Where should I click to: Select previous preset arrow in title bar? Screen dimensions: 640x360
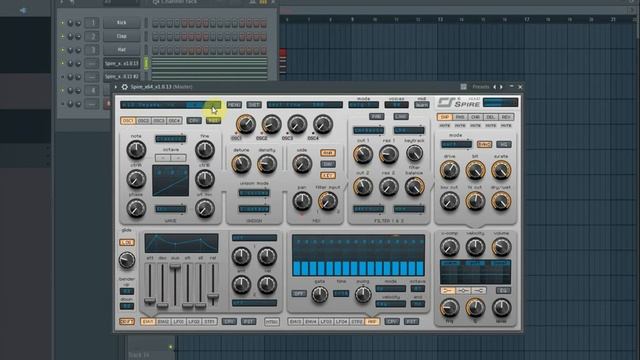(494, 87)
